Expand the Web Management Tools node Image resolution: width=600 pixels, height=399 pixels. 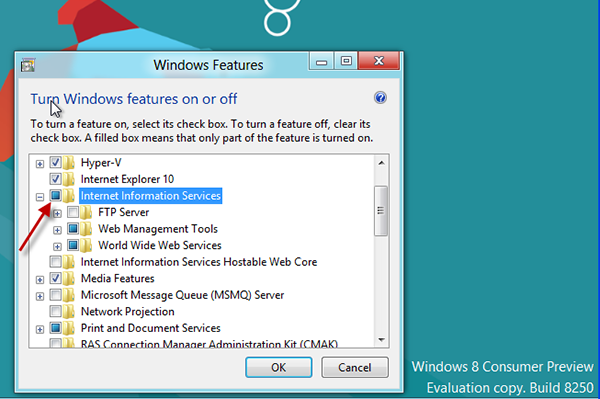[57, 230]
